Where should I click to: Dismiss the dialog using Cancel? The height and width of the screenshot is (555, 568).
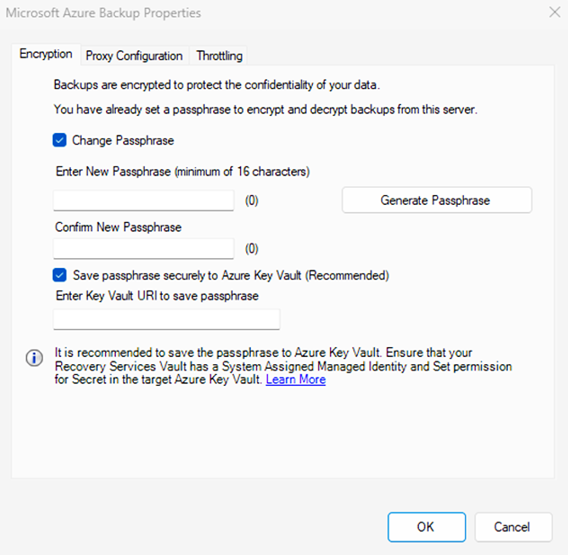[513, 527]
